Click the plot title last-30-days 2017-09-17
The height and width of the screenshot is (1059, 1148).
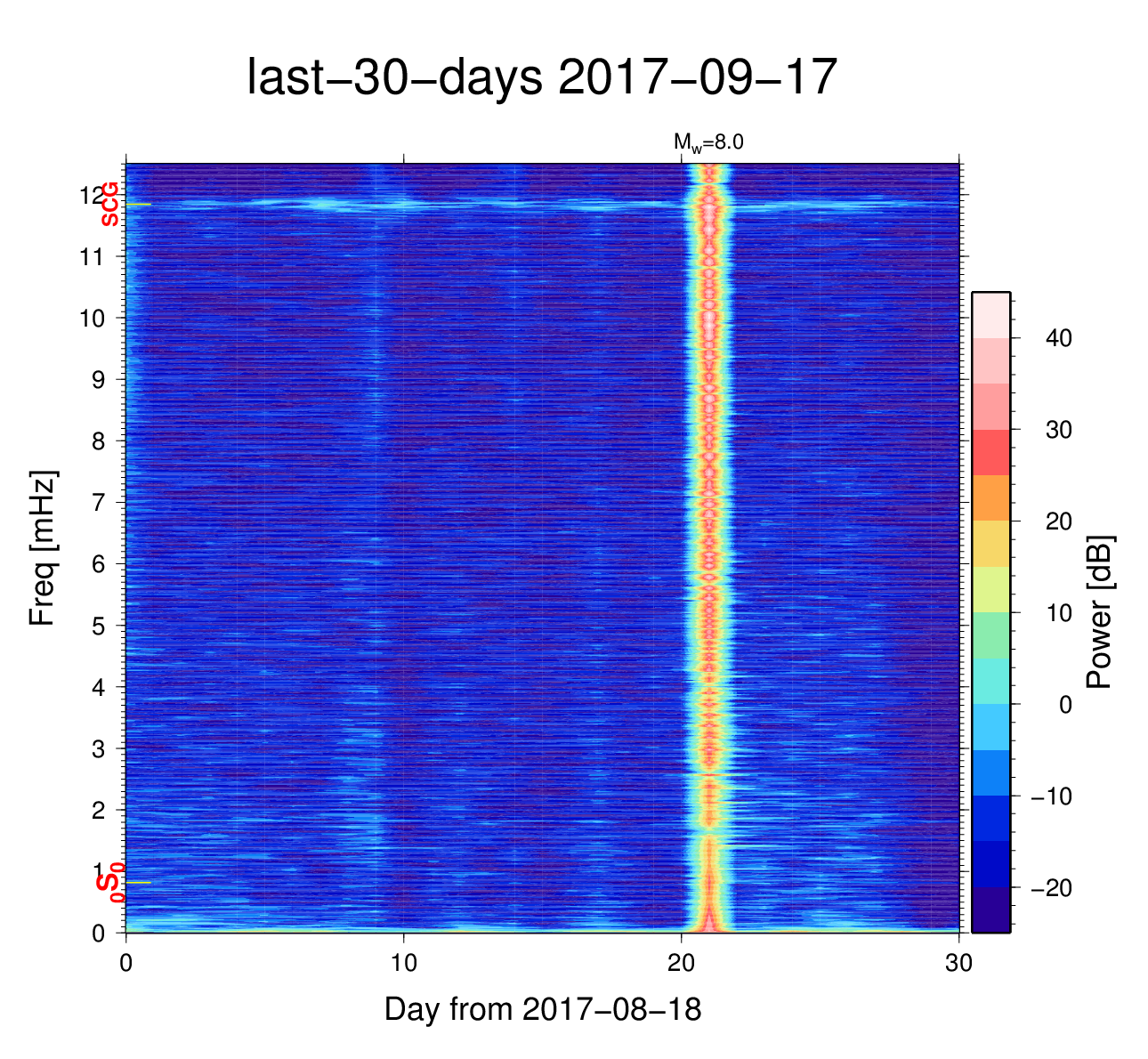[541, 78]
